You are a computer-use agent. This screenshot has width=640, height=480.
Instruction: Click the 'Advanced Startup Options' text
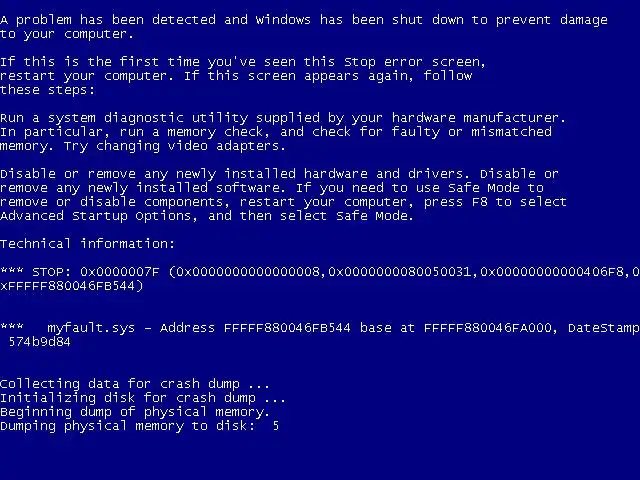click(96, 216)
